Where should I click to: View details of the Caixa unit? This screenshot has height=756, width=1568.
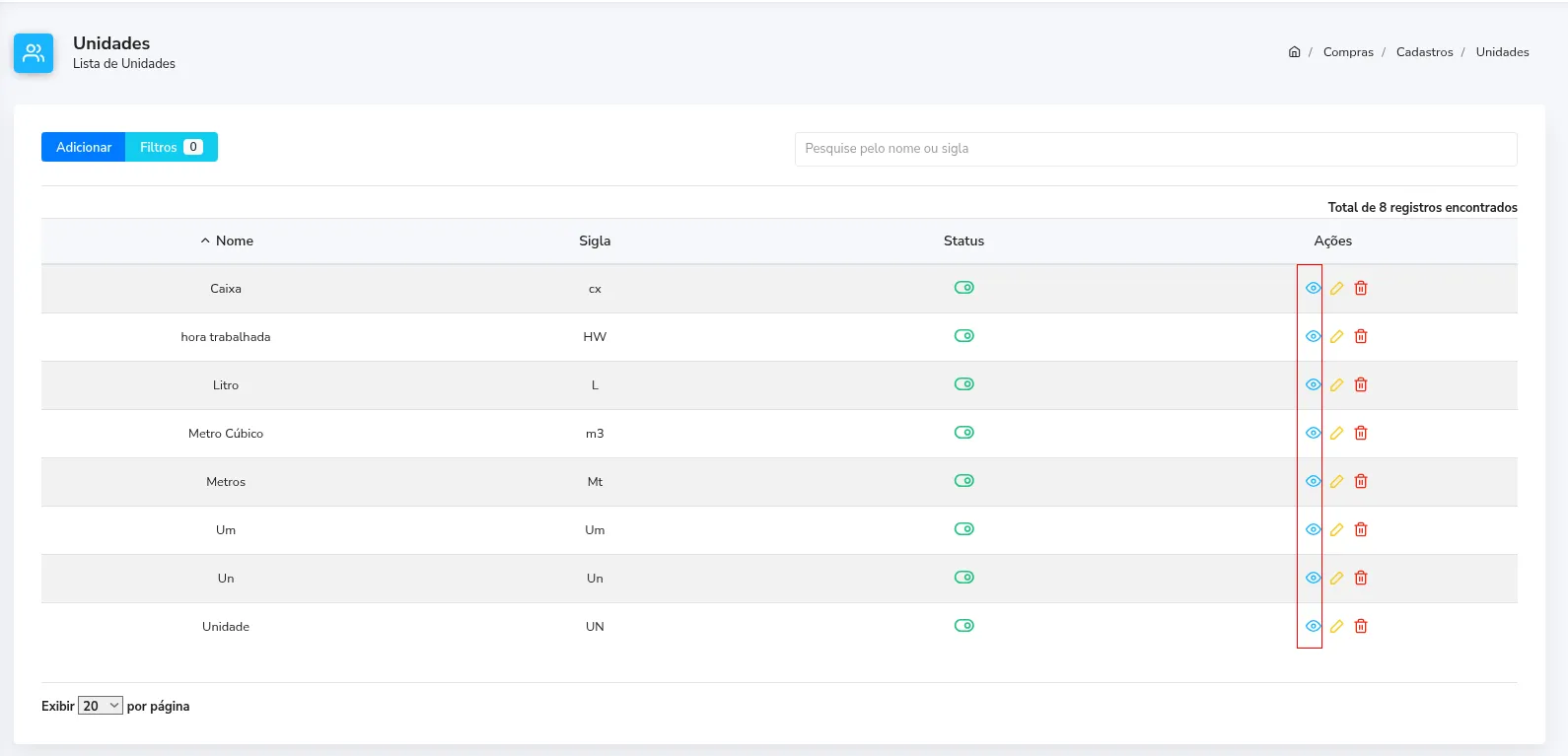[x=1313, y=288]
